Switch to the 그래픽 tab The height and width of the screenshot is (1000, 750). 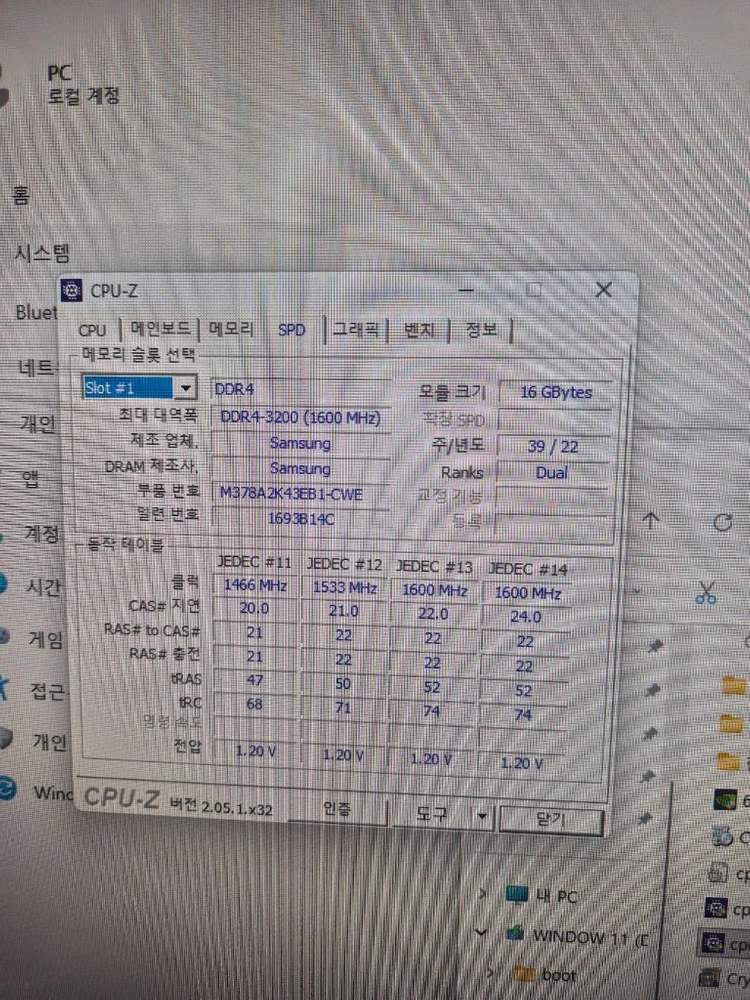click(x=356, y=329)
